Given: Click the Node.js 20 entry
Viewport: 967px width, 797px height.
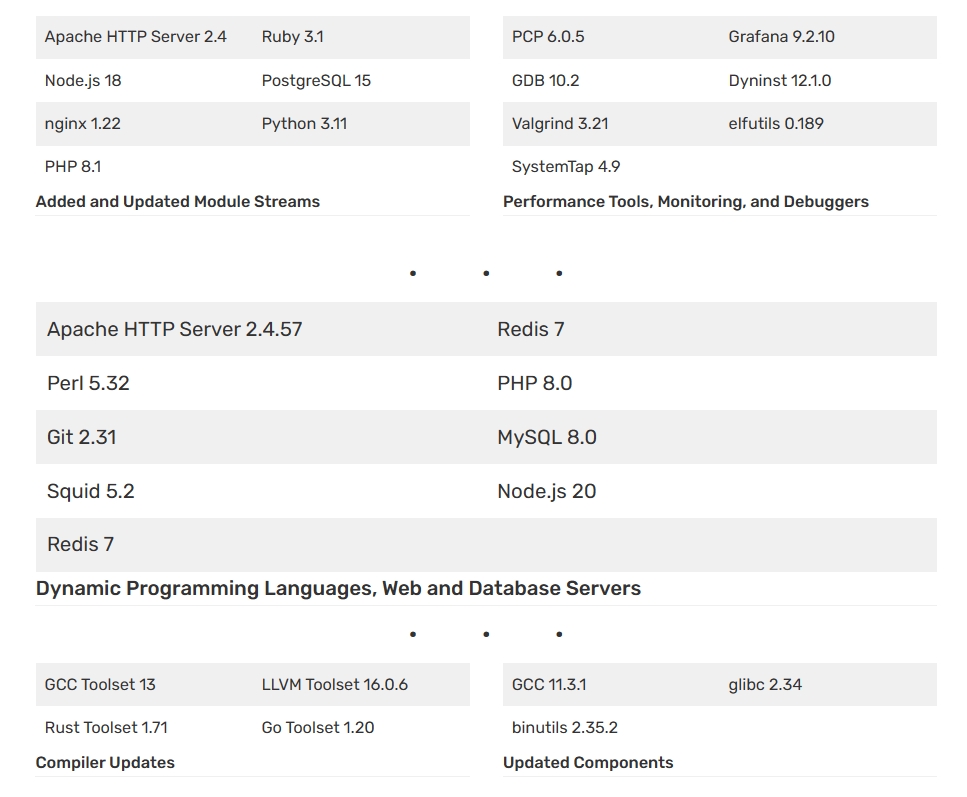Looking at the screenshot, I should [545, 491].
